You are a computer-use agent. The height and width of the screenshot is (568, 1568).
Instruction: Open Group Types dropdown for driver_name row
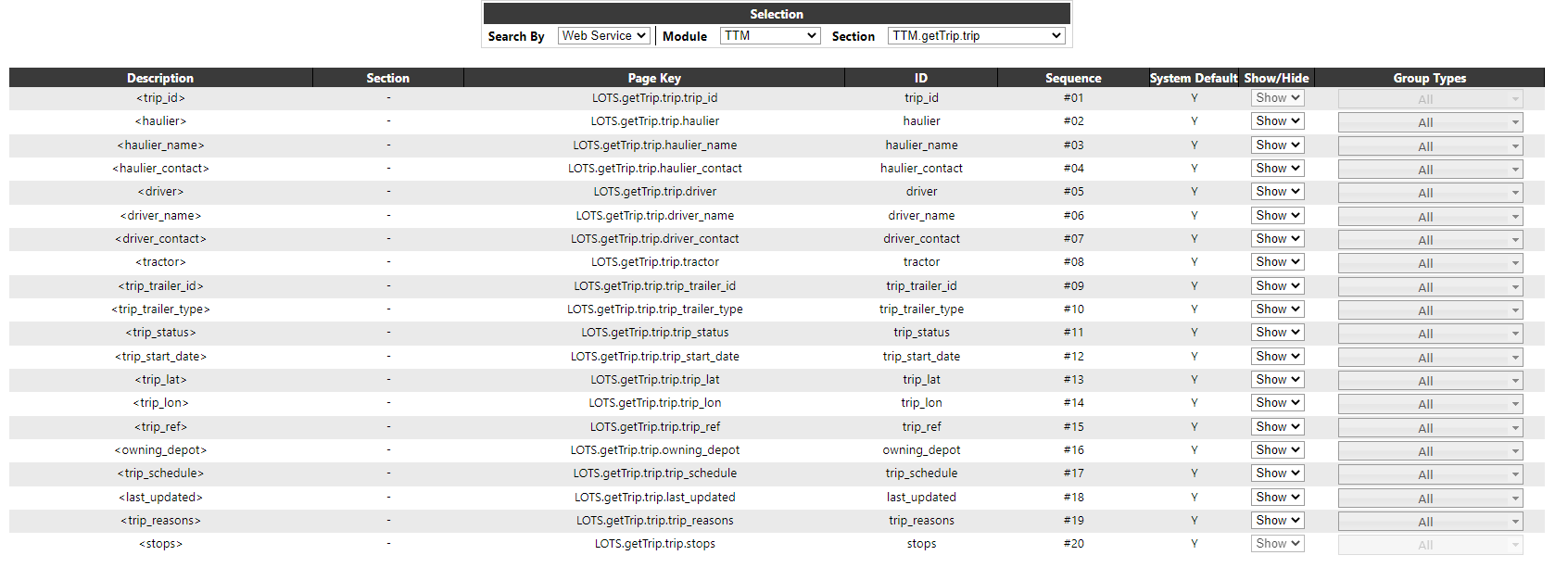click(x=1430, y=217)
